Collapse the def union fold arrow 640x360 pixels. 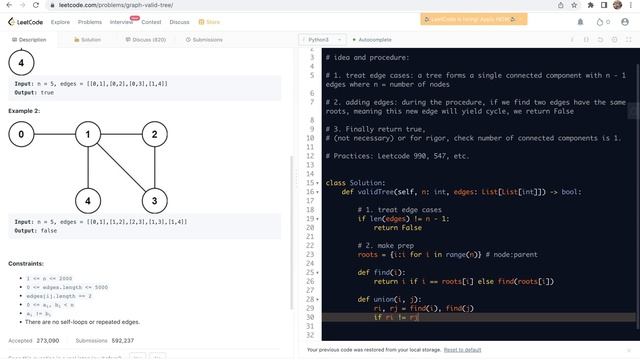click(318, 299)
